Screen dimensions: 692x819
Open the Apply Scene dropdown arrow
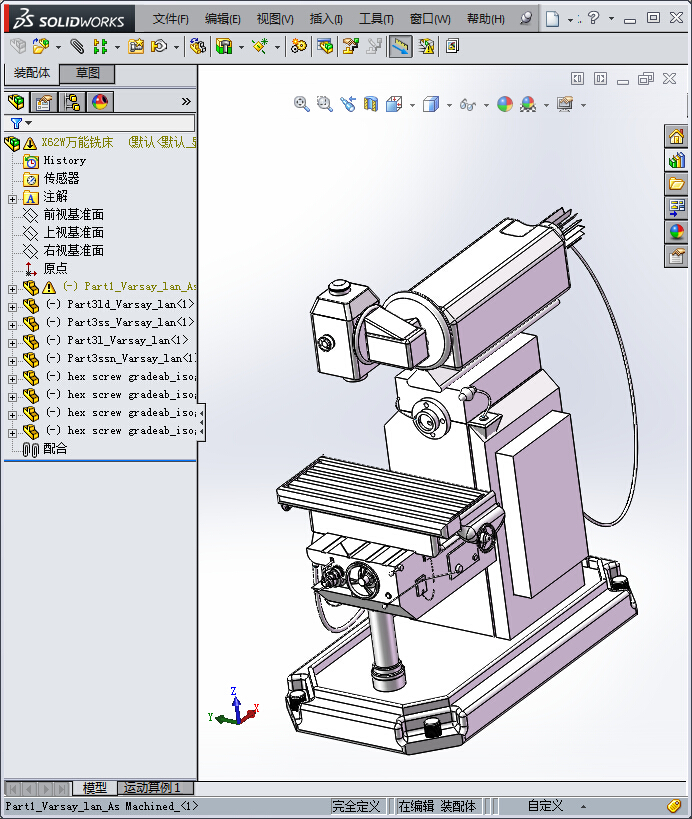click(546, 106)
